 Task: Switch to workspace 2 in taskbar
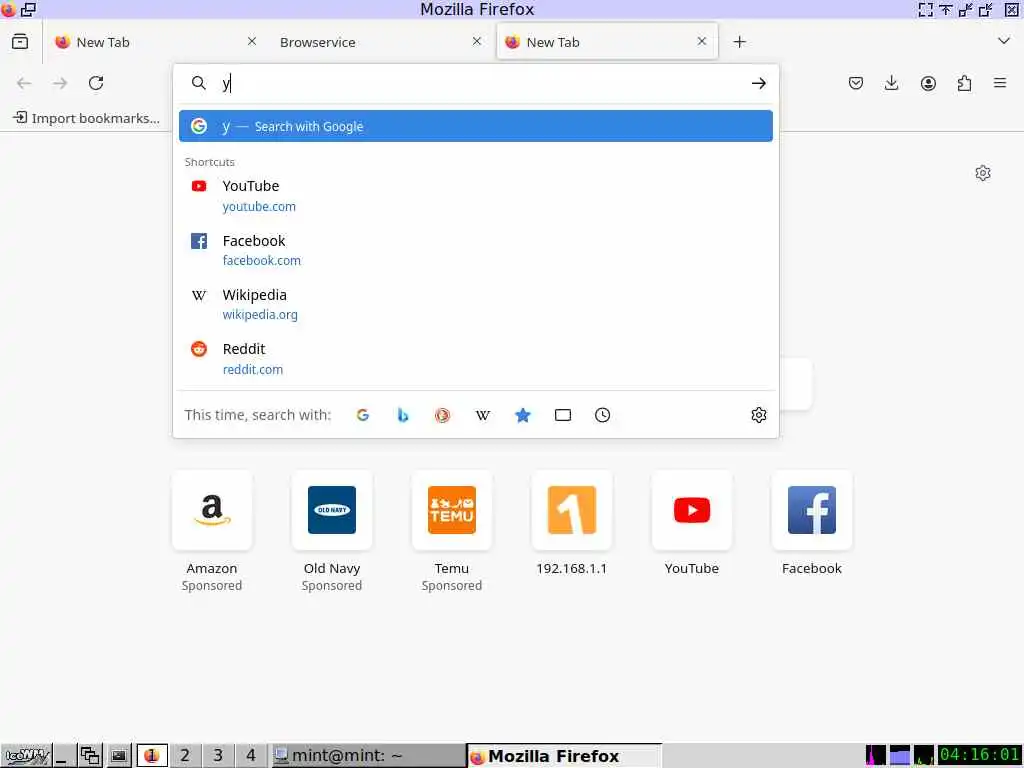185,756
